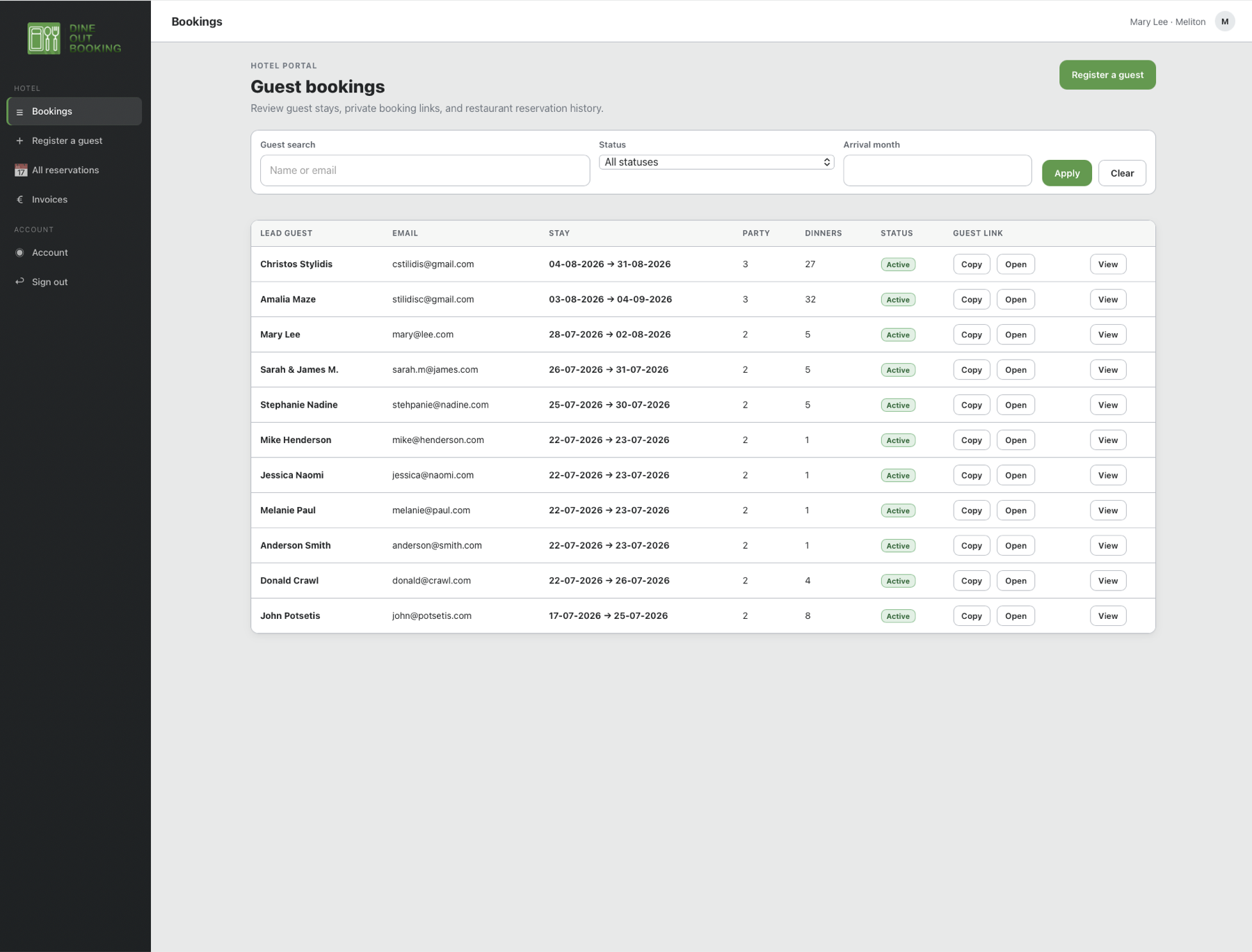Open Account settings in sidebar
Viewport: 1252px width, 952px height.
click(x=74, y=252)
